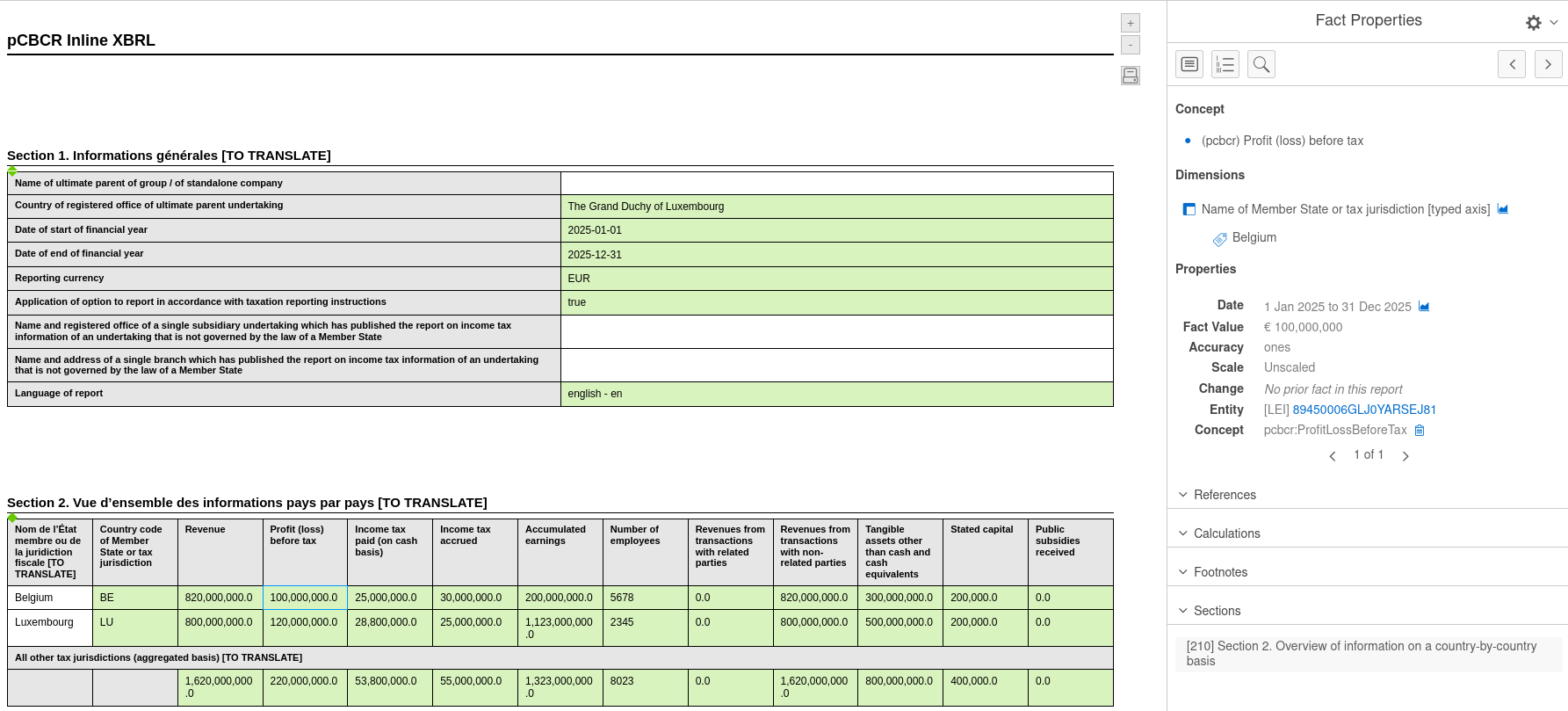Collapse the Sections accordion
The height and width of the screenshot is (711, 1568).
tap(1217, 611)
